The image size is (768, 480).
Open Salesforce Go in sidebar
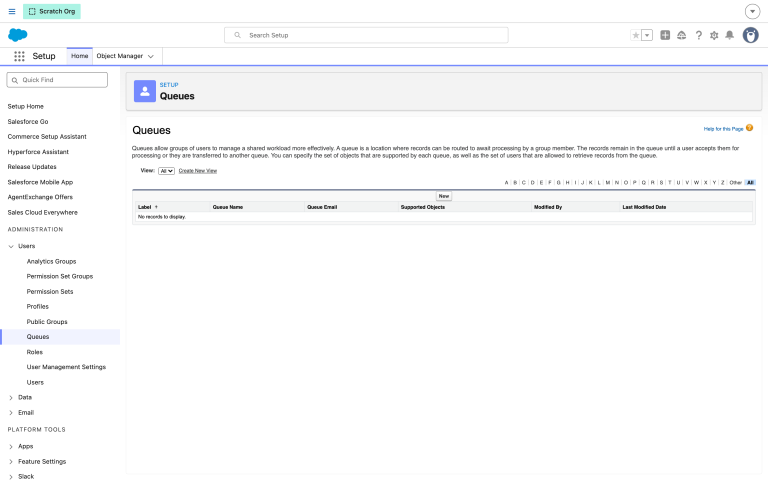pyautogui.click(x=28, y=121)
